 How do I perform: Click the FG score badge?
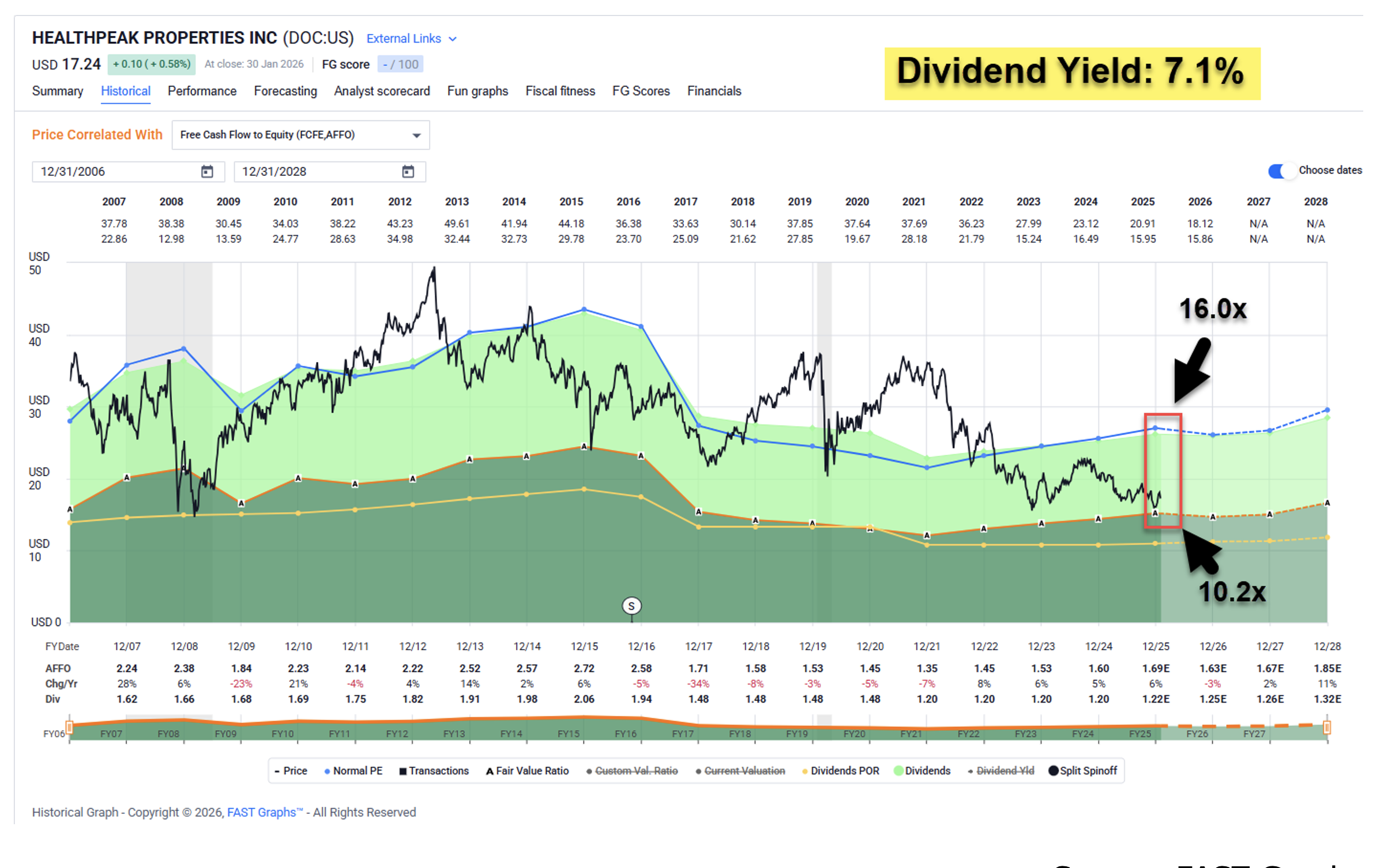click(x=400, y=64)
